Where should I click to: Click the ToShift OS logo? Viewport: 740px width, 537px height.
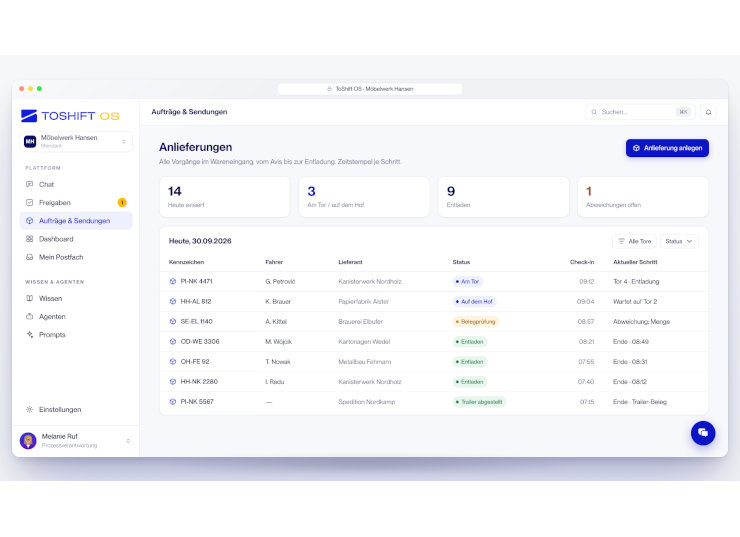(x=70, y=116)
